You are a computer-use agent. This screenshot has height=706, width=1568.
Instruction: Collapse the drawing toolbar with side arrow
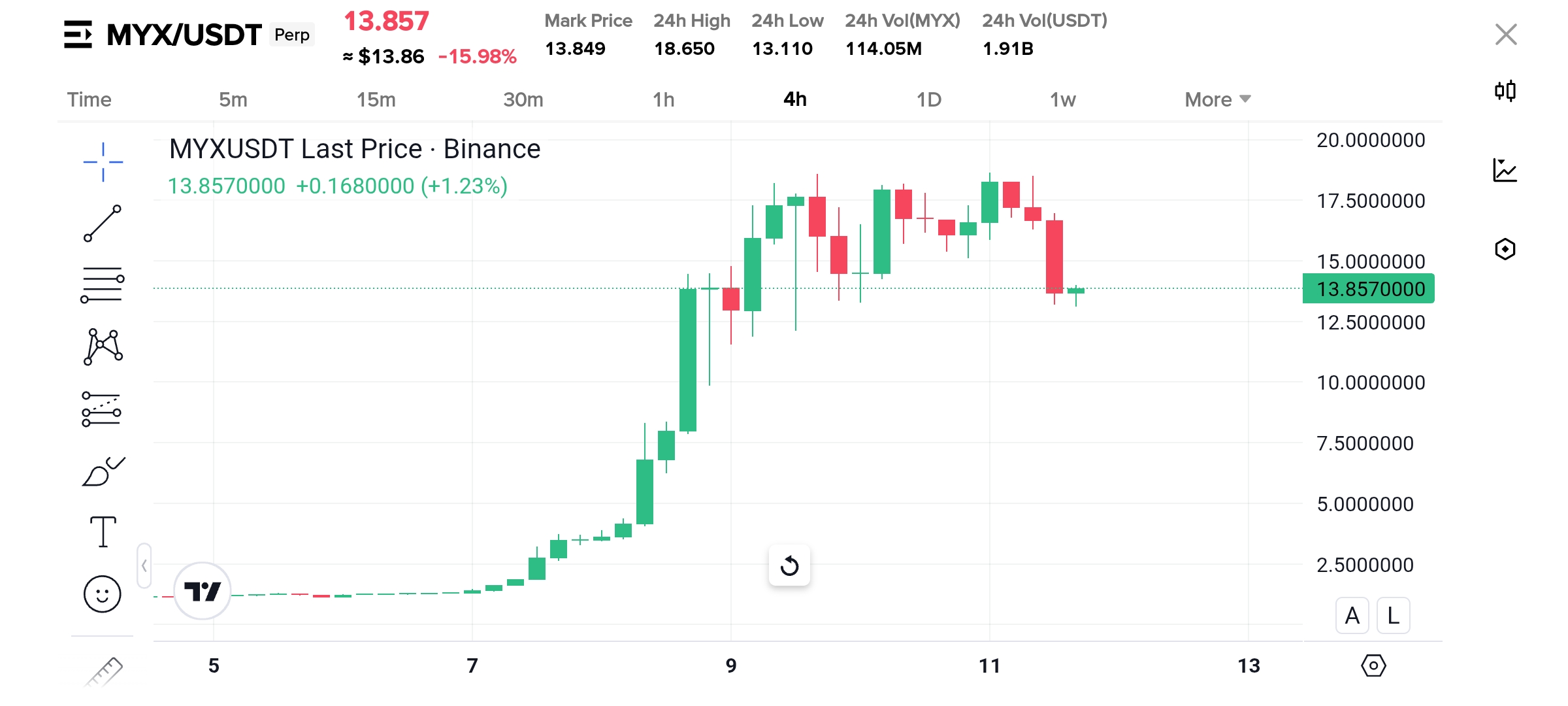pyautogui.click(x=144, y=565)
